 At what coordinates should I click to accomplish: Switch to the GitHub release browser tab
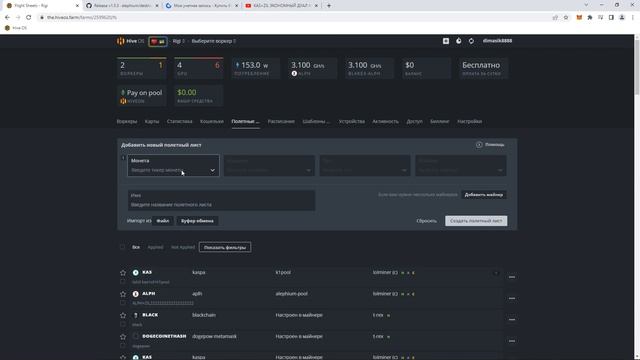point(121,6)
